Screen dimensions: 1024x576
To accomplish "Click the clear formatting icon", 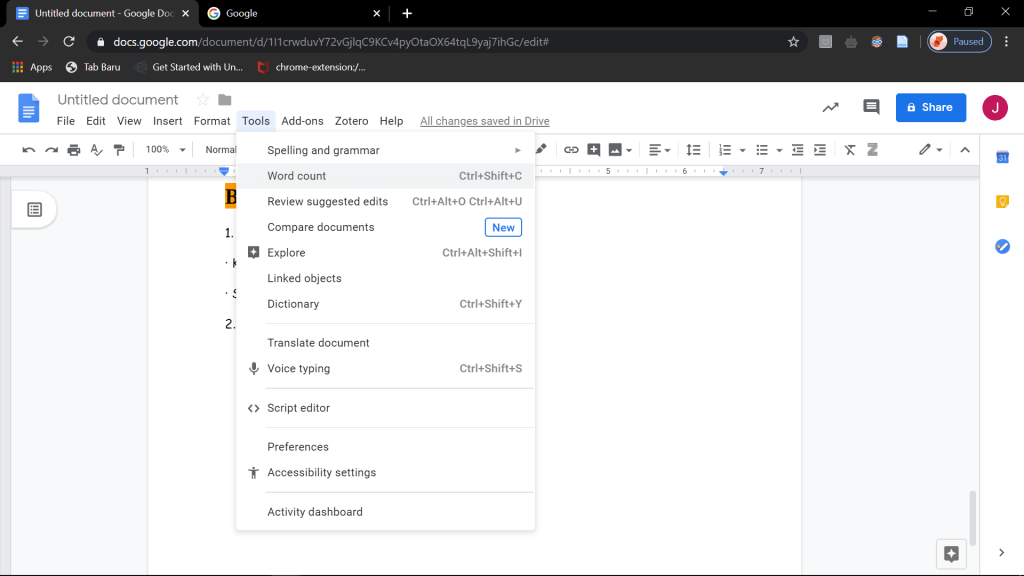I will coord(850,150).
